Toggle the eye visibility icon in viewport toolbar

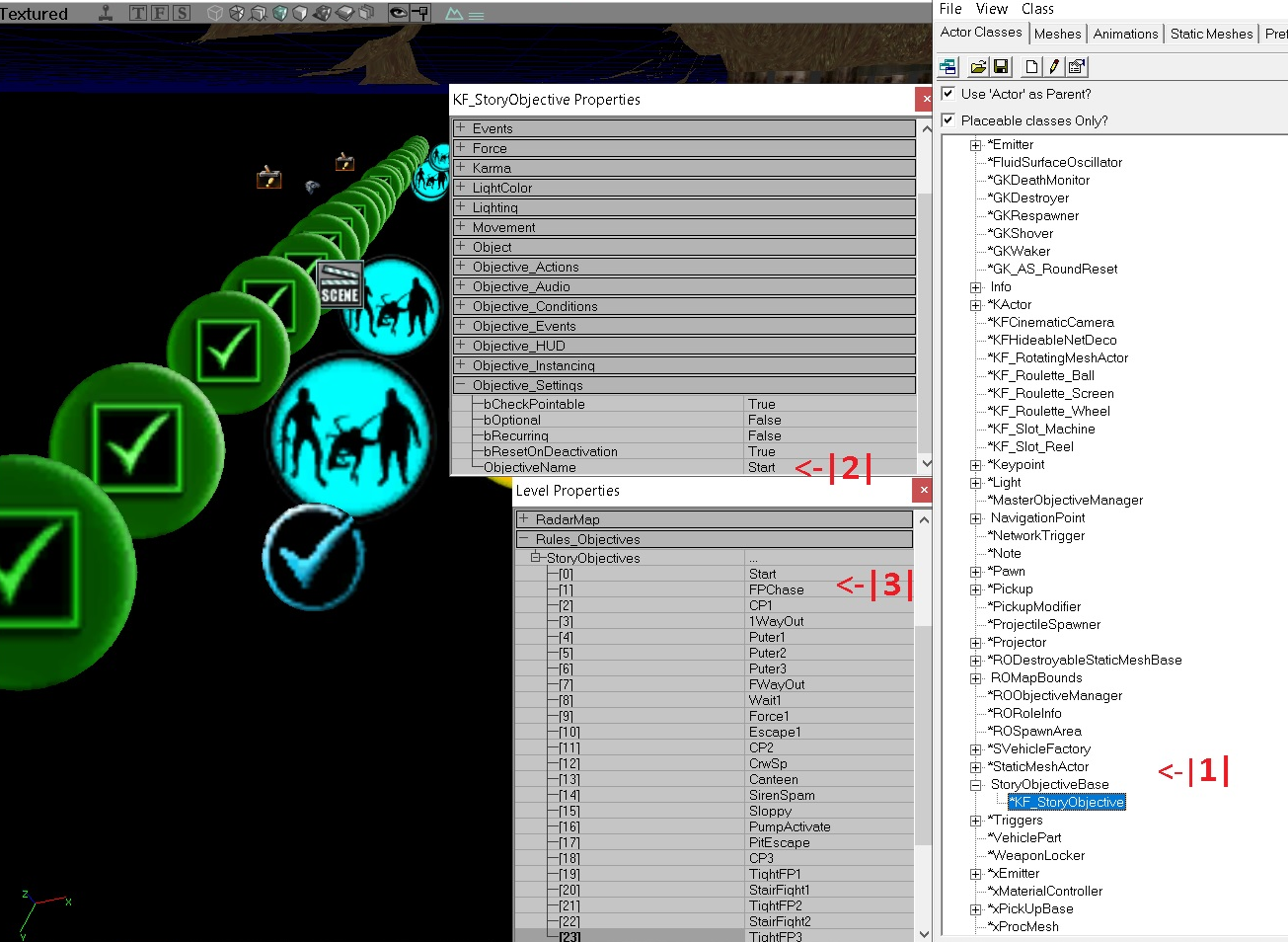click(398, 13)
